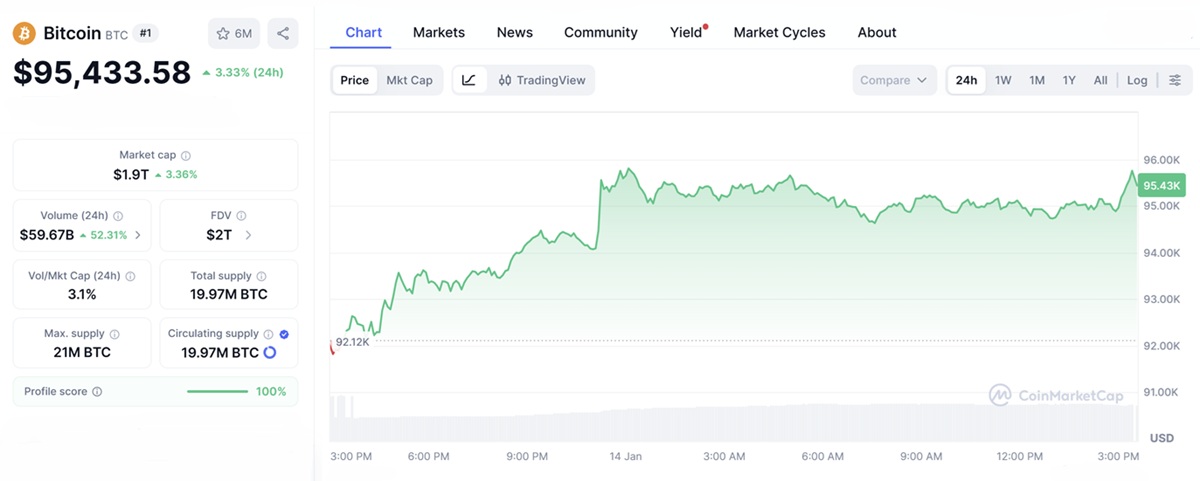Click the 21M BTC max supply value
The image size is (1200, 481).
[82, 352]
